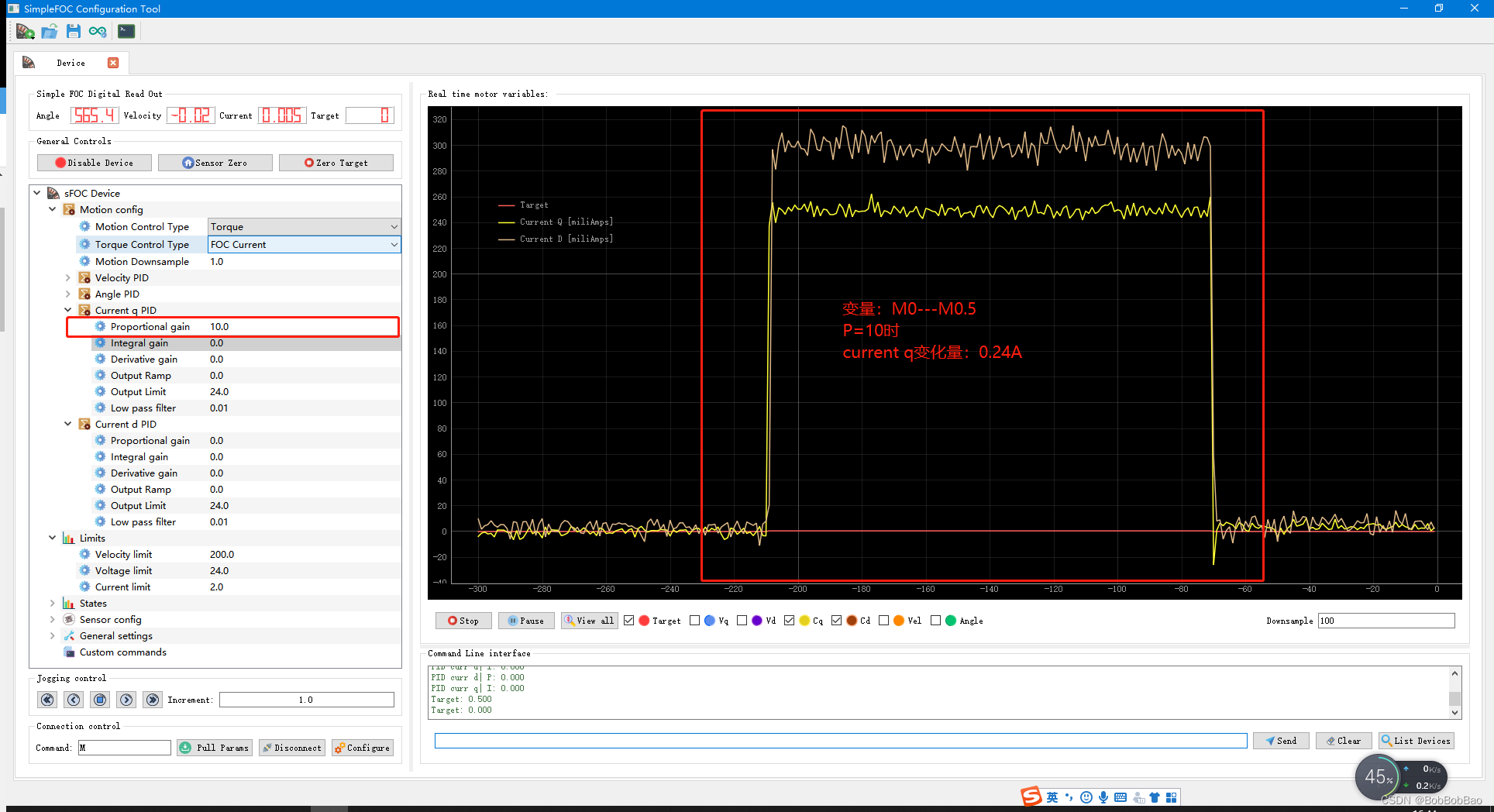Pause the real time plot
Image resolution: width=1494 pixels, height=812 pixels.
coord(526,621)
